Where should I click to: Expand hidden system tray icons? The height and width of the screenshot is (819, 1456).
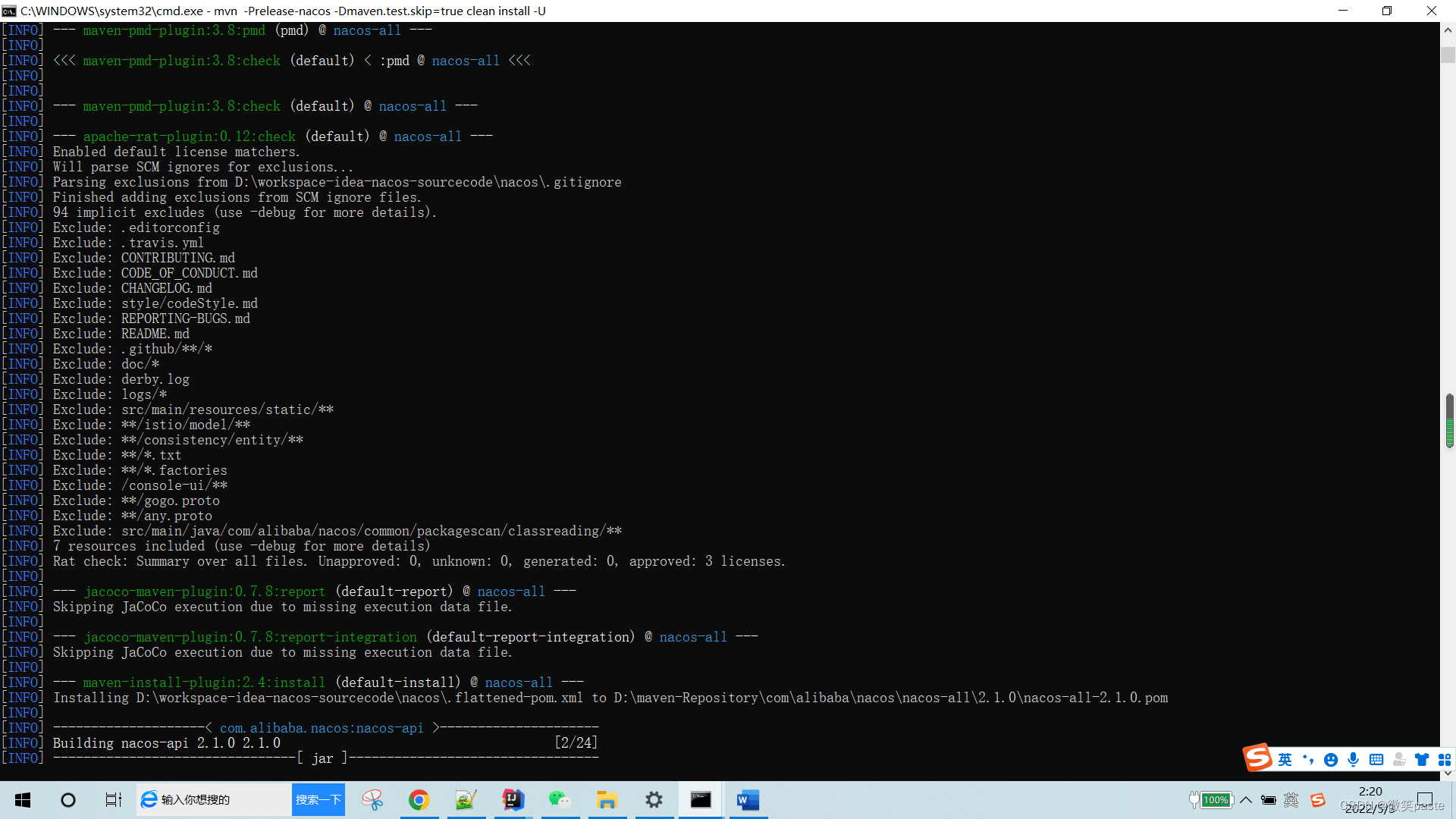1246,800
